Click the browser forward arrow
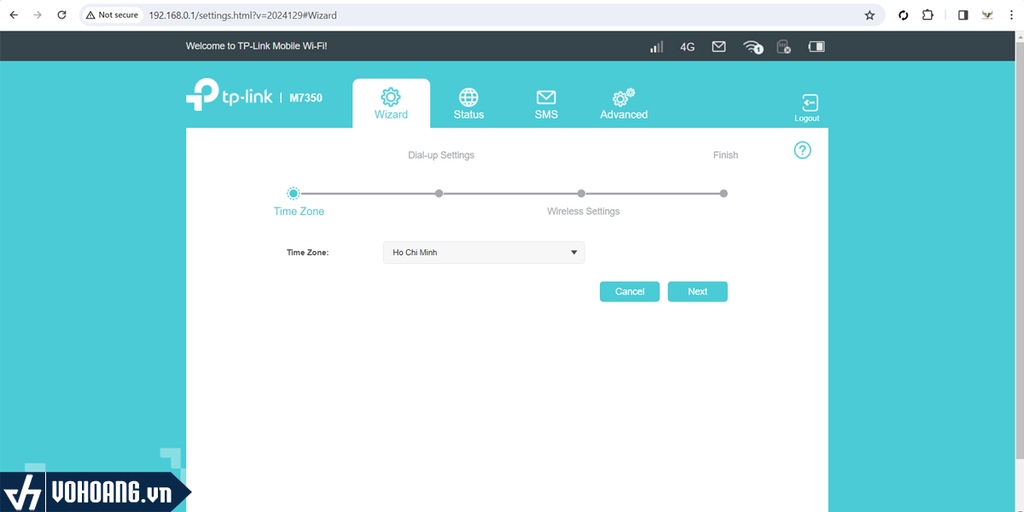Image resolution: width=1024 pixels, height=512 pixels. click(x=37, y=15)
